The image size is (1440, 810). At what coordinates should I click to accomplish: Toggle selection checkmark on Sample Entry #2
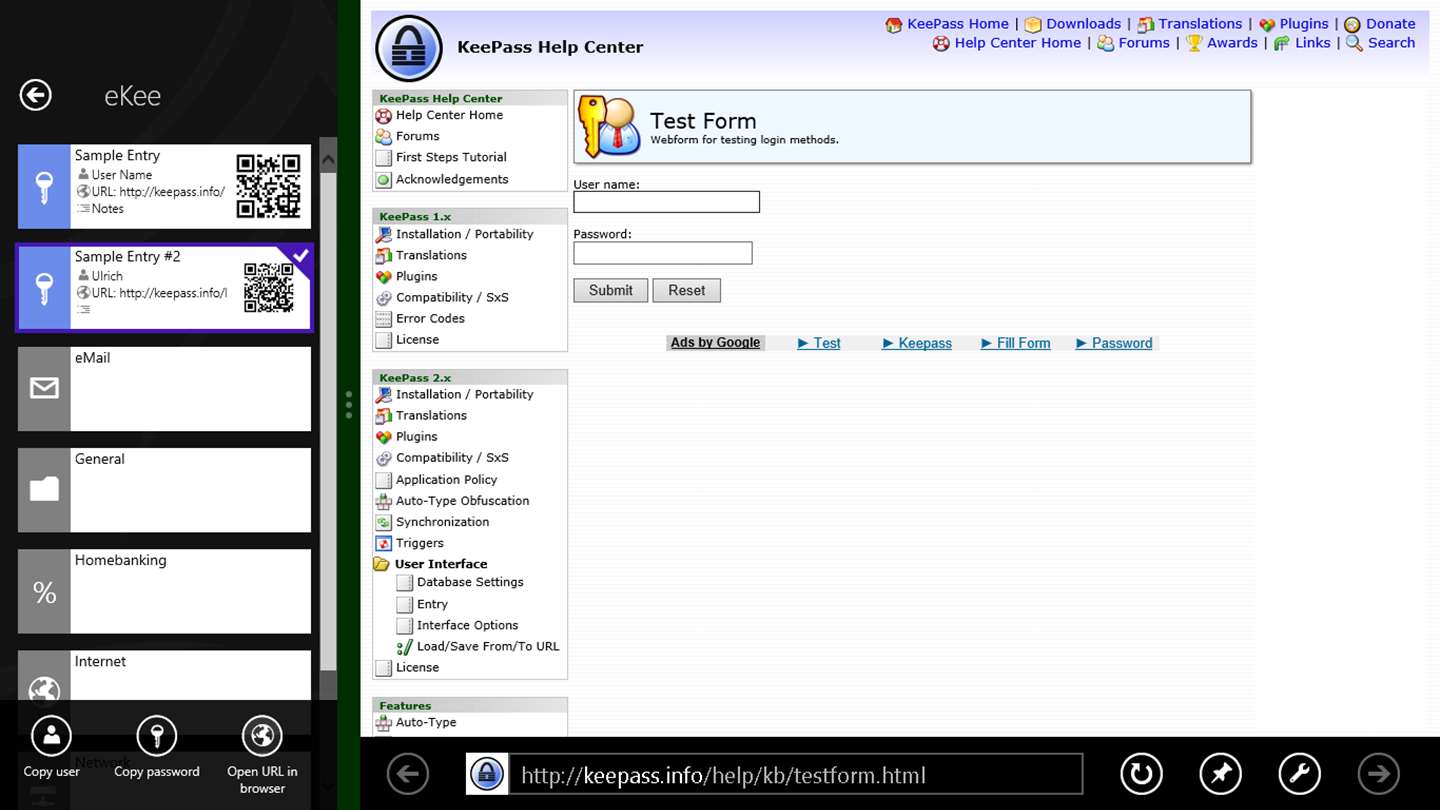coord(300,257)
